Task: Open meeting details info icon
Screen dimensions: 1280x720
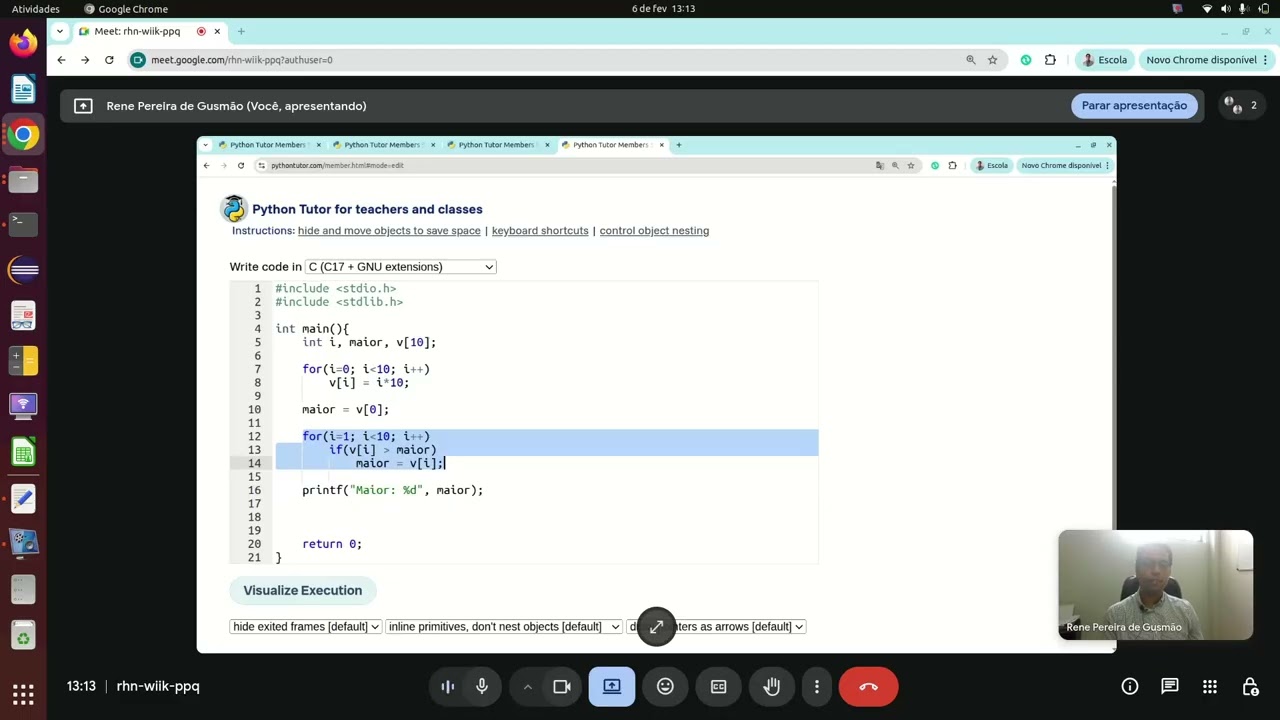Action: tap(1130, 686)
